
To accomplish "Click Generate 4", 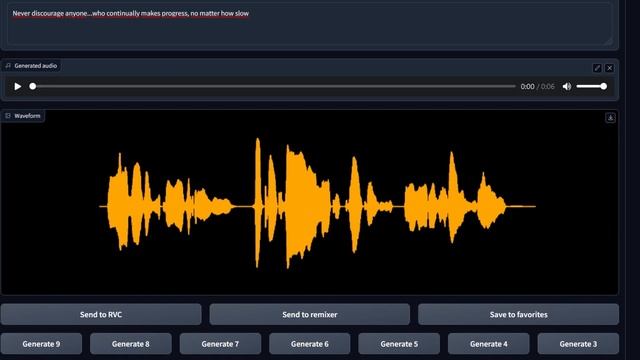I will tap(489, 344).
